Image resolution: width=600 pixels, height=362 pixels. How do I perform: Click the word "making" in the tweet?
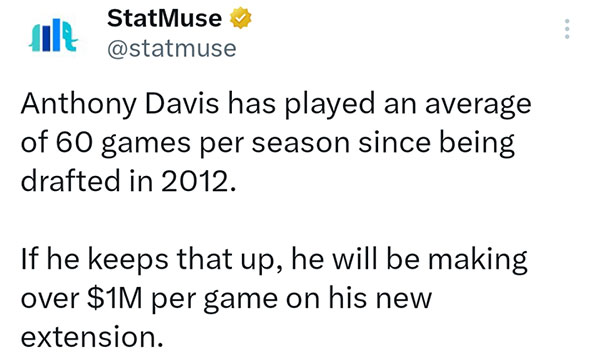point(478,259)
